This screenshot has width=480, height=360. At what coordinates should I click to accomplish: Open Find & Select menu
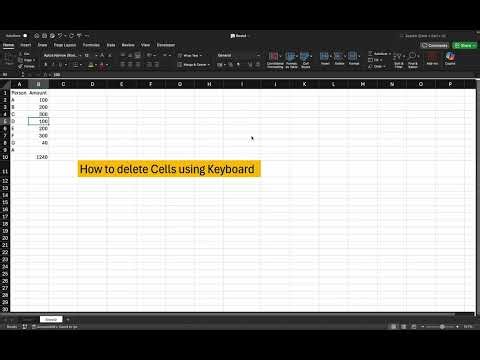[x=413, y=60]
